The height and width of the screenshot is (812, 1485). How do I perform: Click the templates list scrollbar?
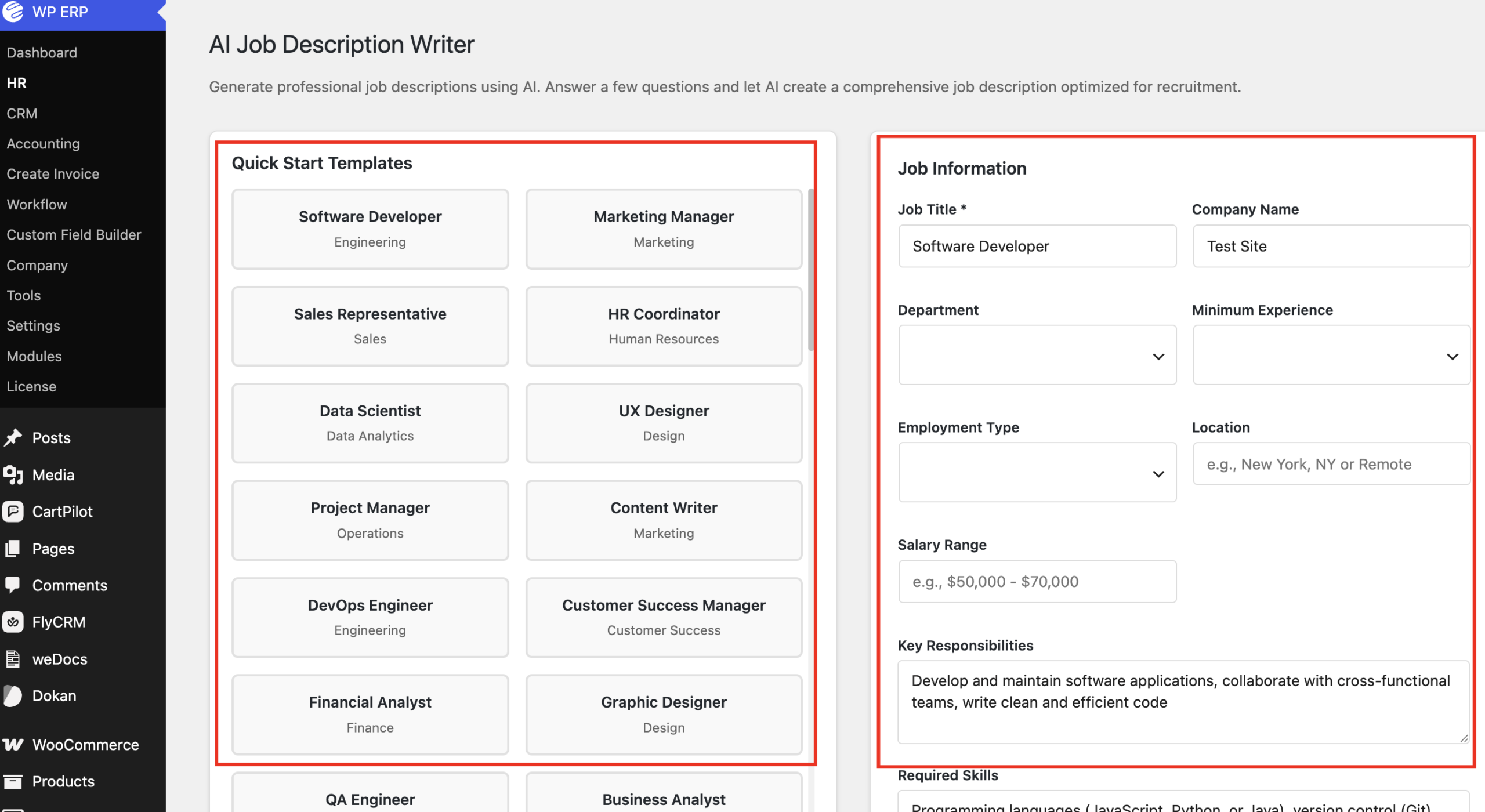[811, 270]
